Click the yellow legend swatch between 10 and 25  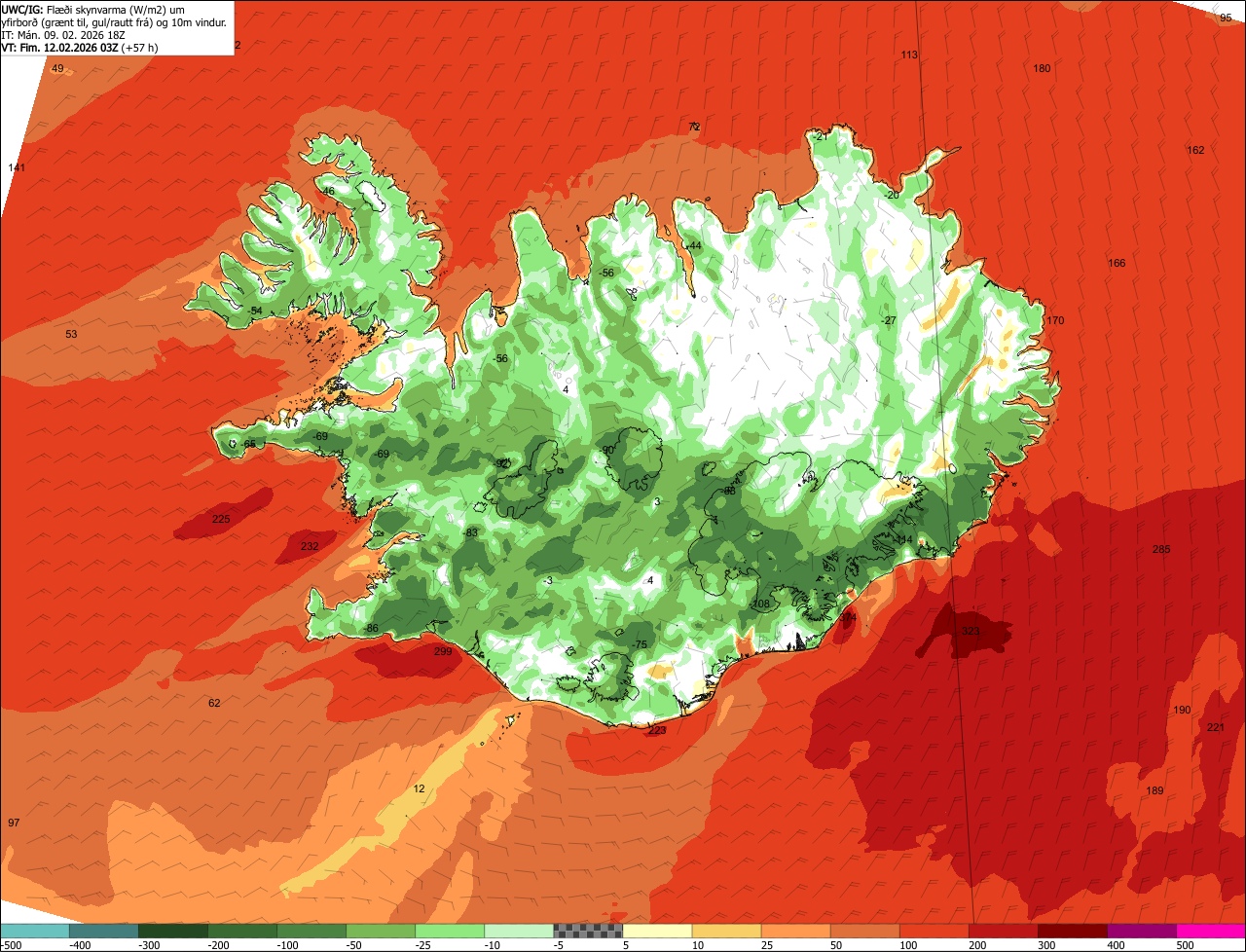[x=726, y=931]
